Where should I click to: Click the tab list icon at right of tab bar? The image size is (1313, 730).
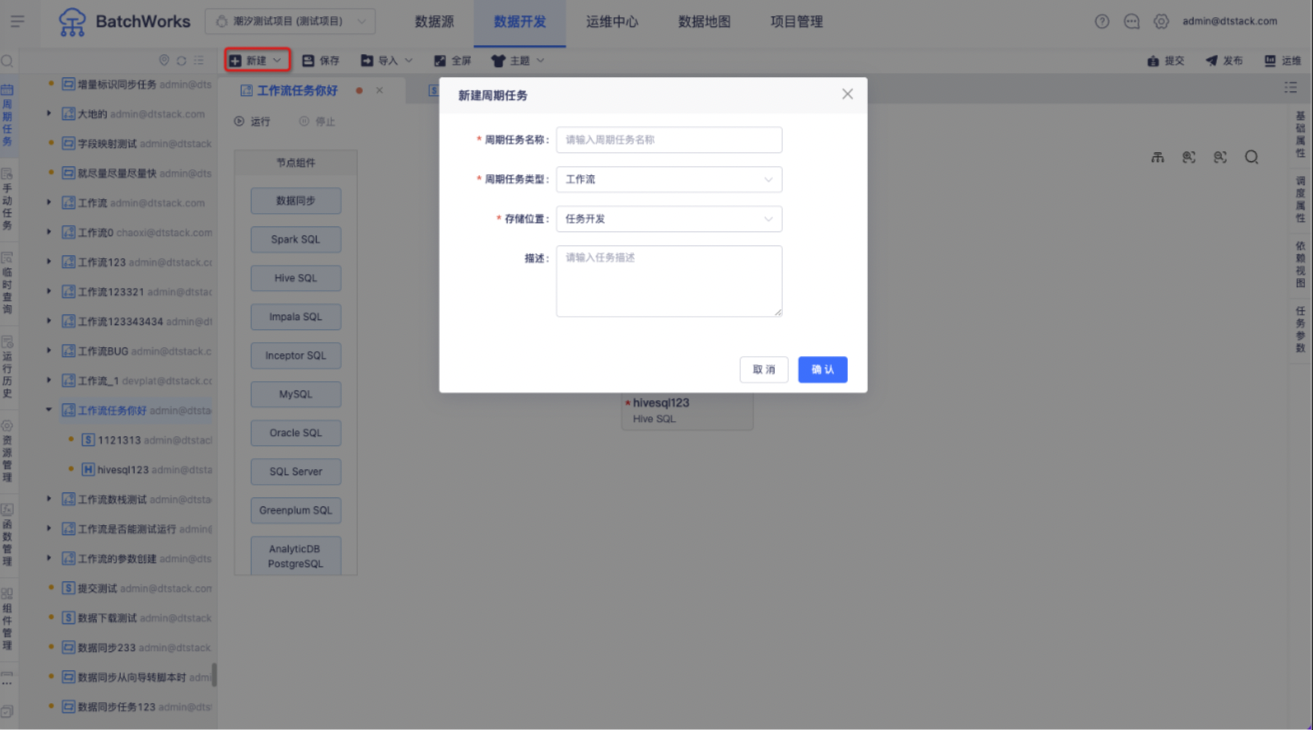pyautogui.click(x=1291, y=88)
